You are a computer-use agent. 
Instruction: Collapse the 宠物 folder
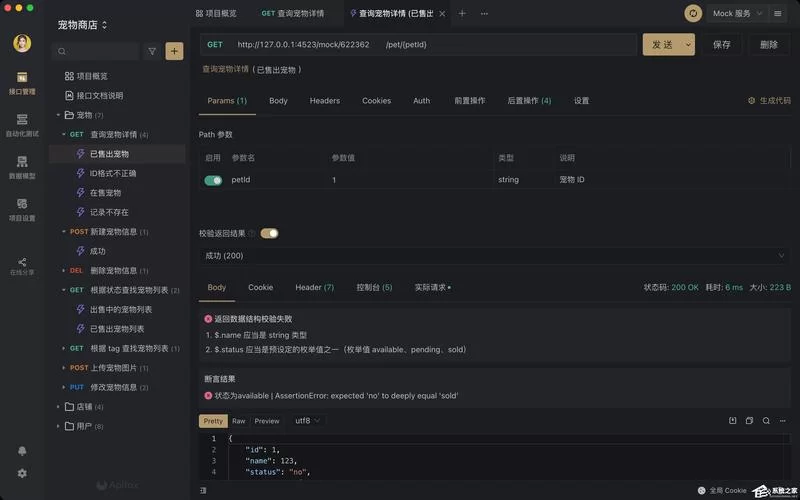[58, 115]
